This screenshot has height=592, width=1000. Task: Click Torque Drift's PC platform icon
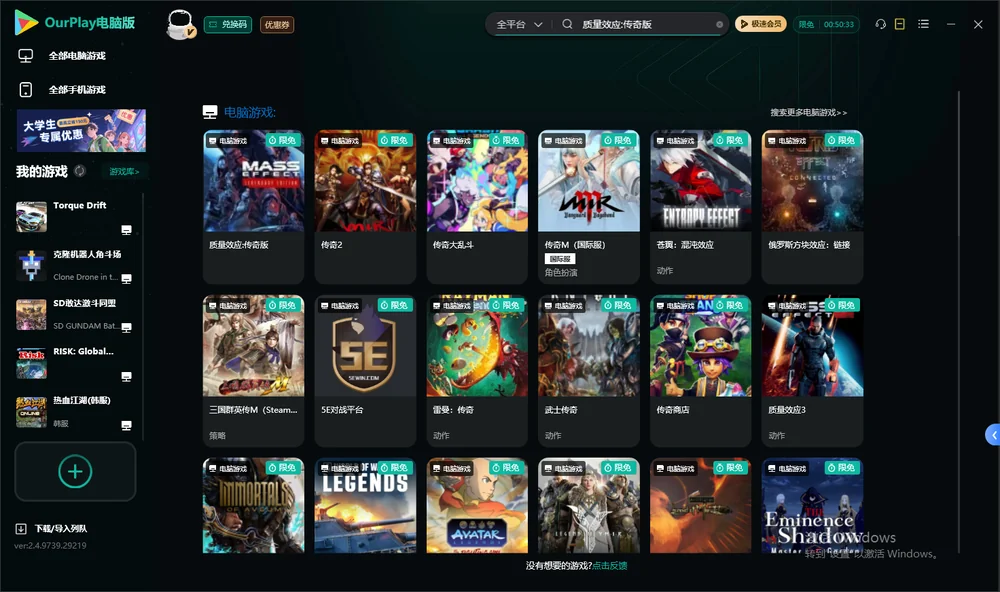[126, 230]
